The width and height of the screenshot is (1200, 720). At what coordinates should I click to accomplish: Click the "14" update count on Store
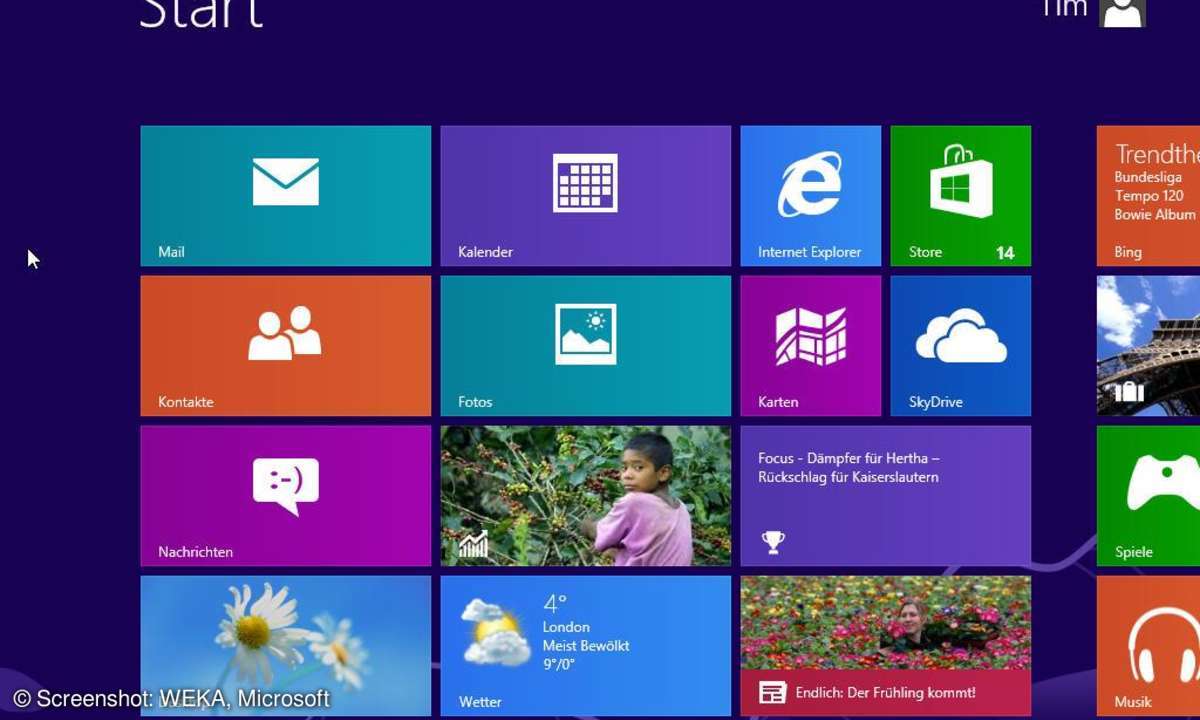(1005, 253)
